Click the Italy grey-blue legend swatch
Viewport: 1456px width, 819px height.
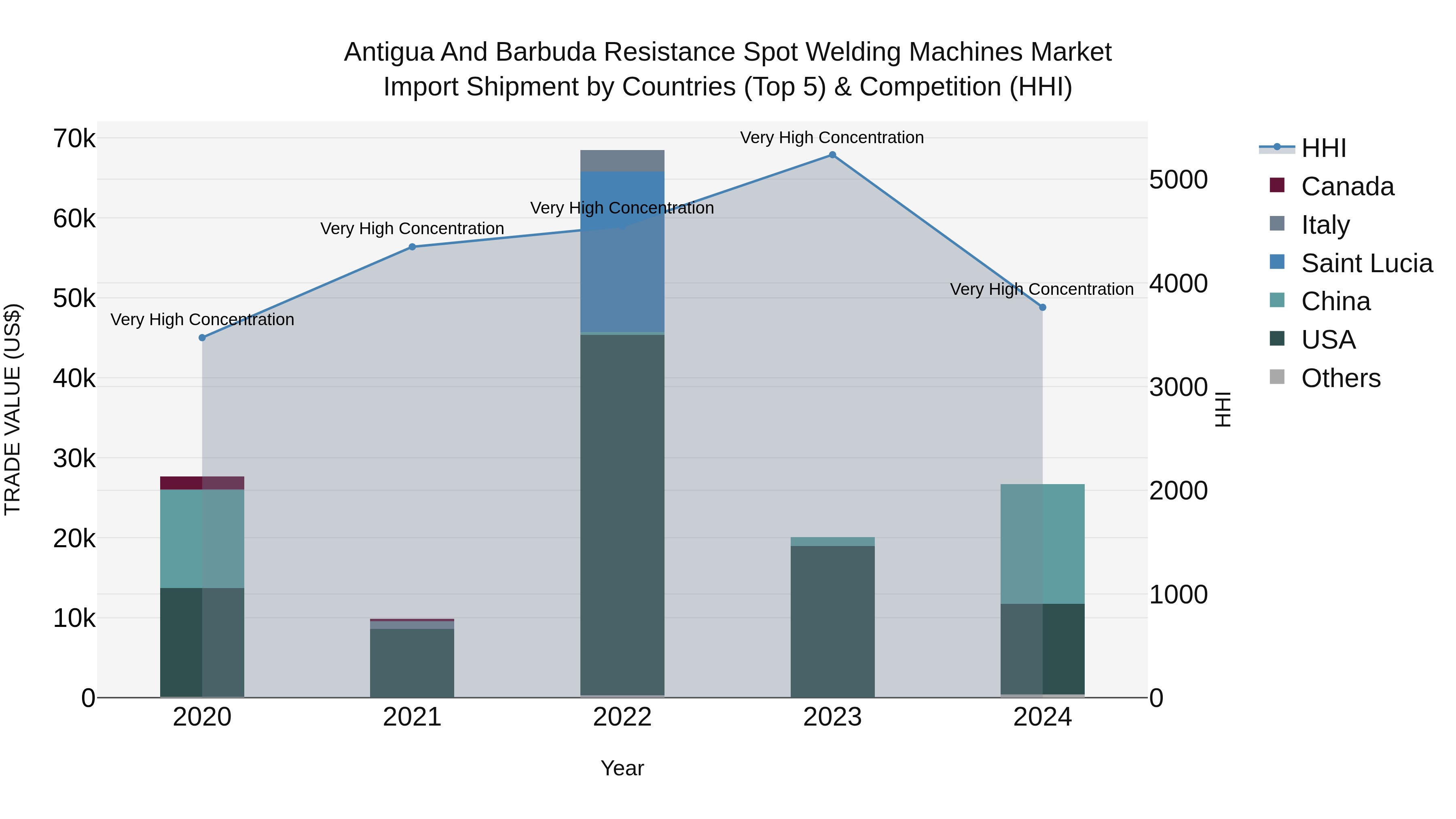point(1277,223)
